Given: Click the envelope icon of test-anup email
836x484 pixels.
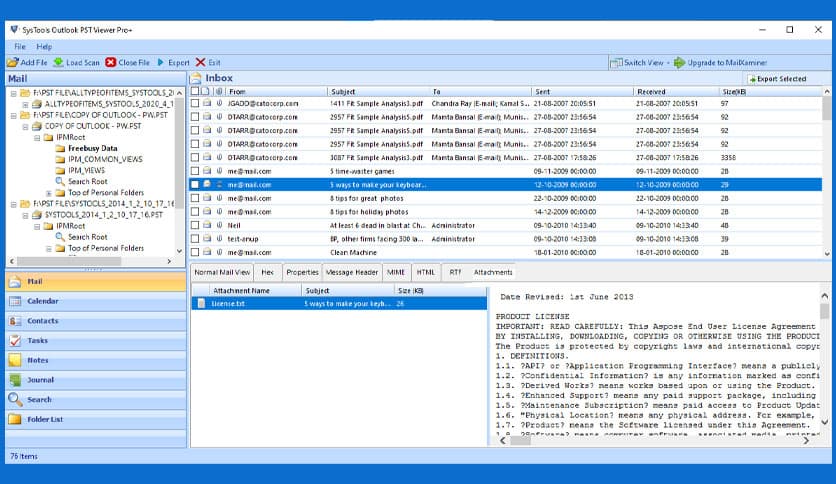Looking at the screenshot, I should (207, 238).
